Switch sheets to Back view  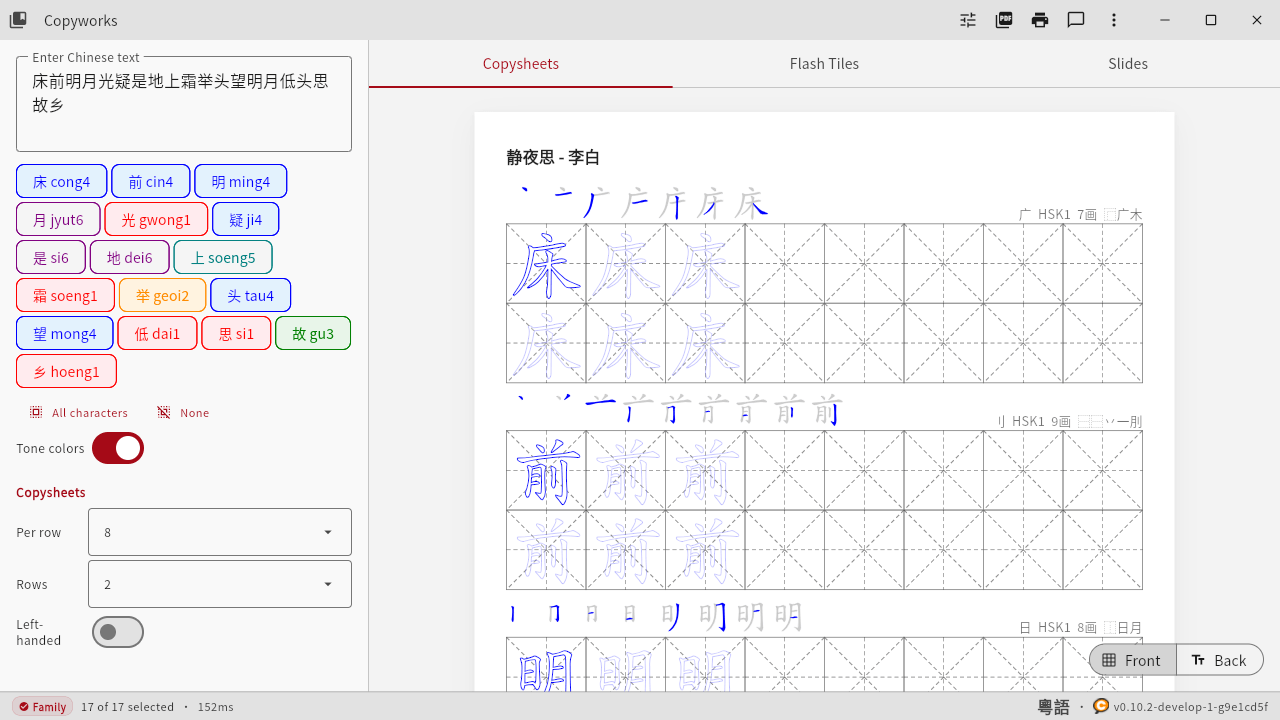coord(1220,660)
